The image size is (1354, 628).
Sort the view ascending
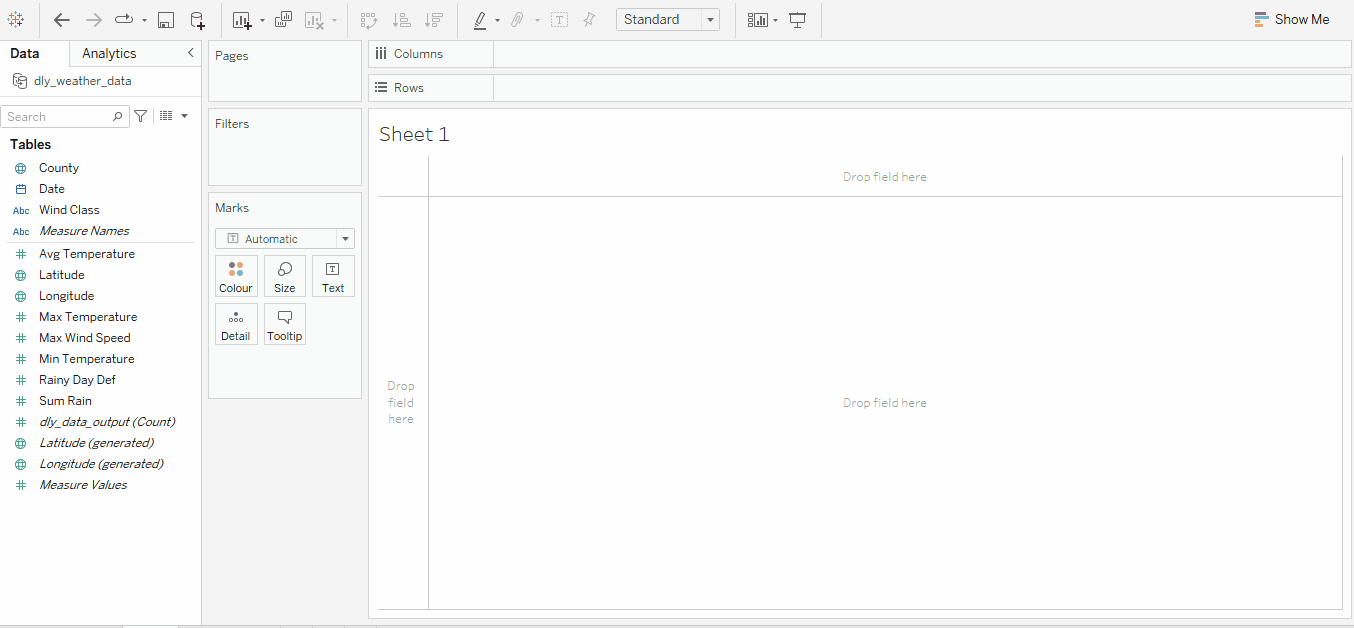(400, 19)
